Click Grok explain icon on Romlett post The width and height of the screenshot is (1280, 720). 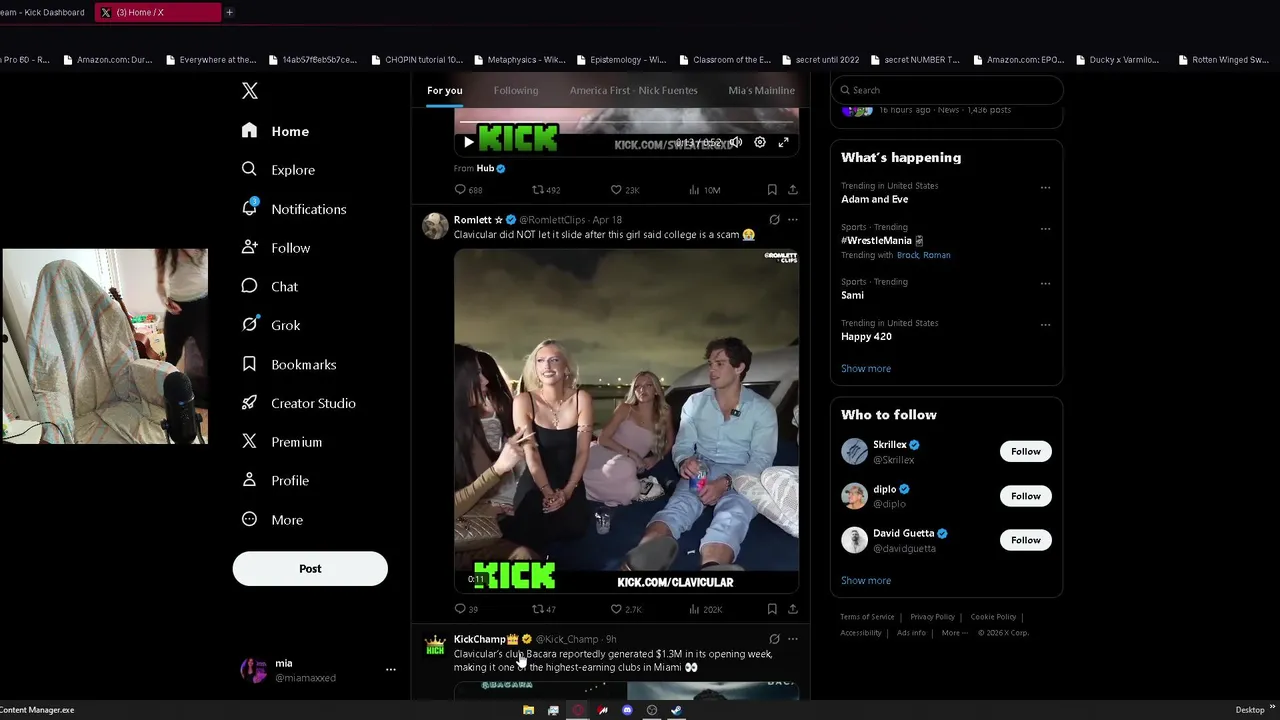pyautogui.click(x=774, y=220)
